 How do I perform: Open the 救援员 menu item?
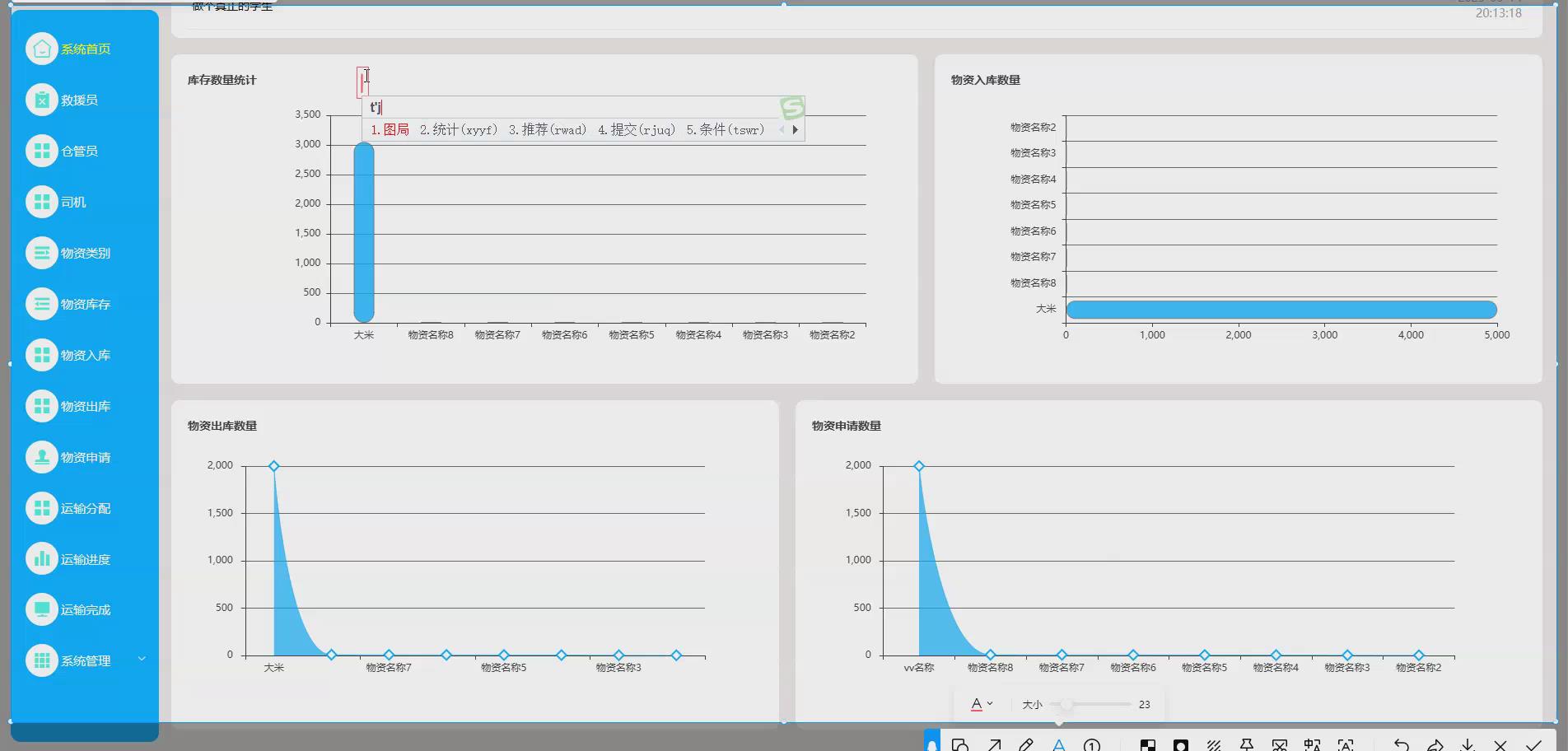click(x=79, y=100)
